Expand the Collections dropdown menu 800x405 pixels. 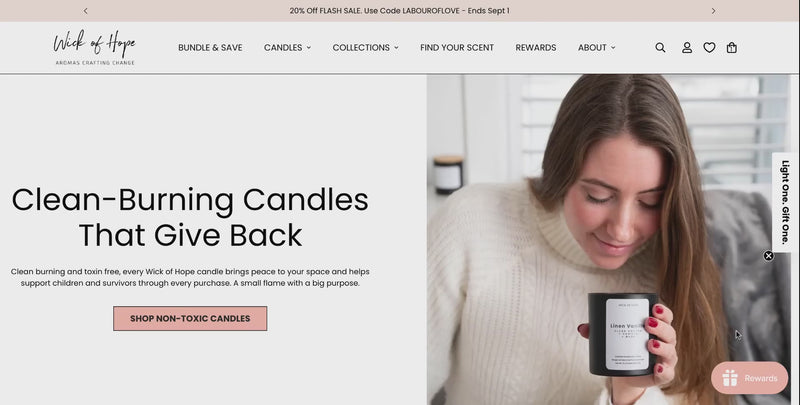click(x=365, y=47)
